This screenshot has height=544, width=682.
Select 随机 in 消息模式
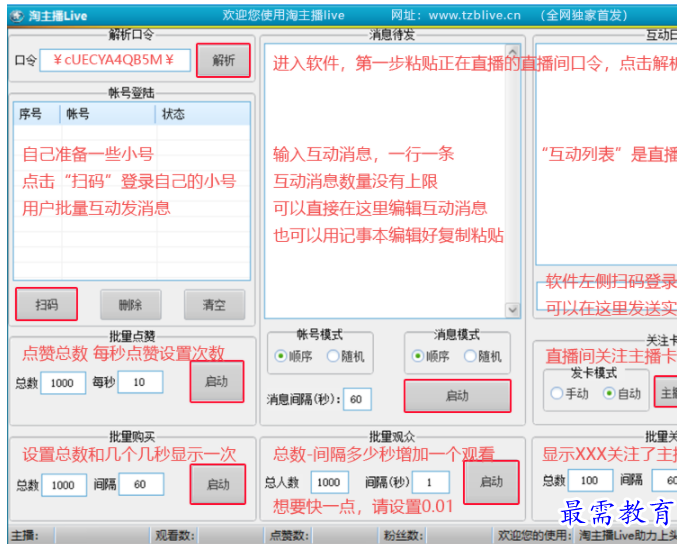click(x=483, y=356)
